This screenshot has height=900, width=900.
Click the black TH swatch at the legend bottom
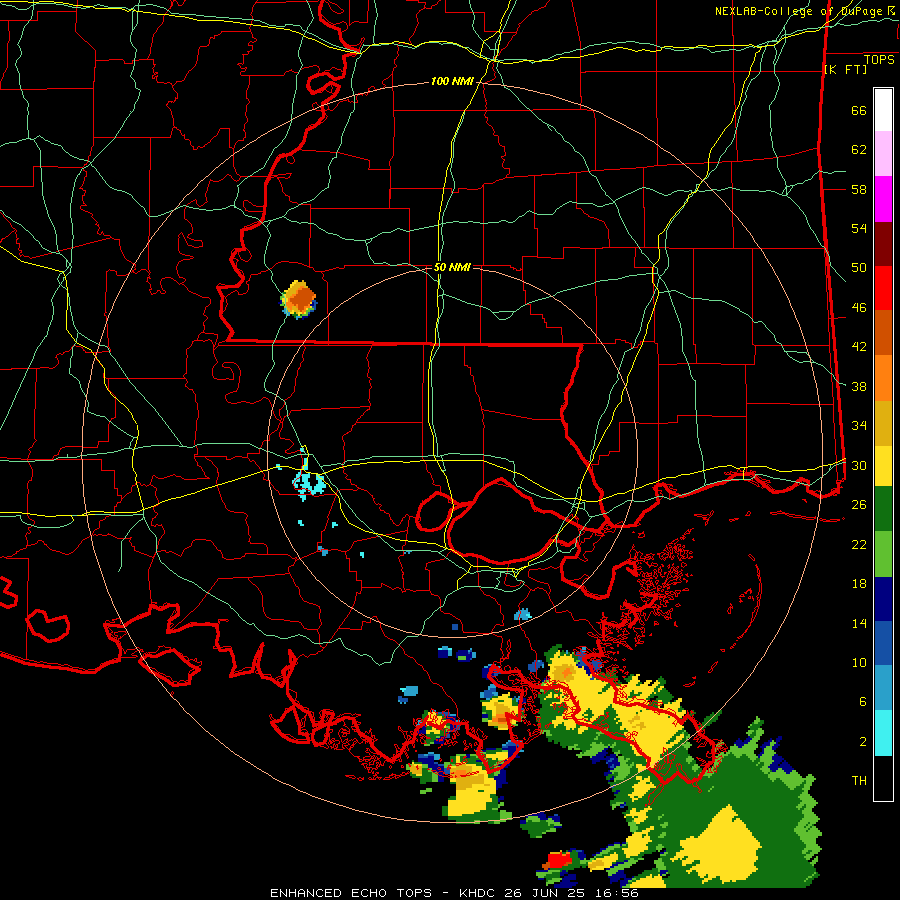[883, 778]
